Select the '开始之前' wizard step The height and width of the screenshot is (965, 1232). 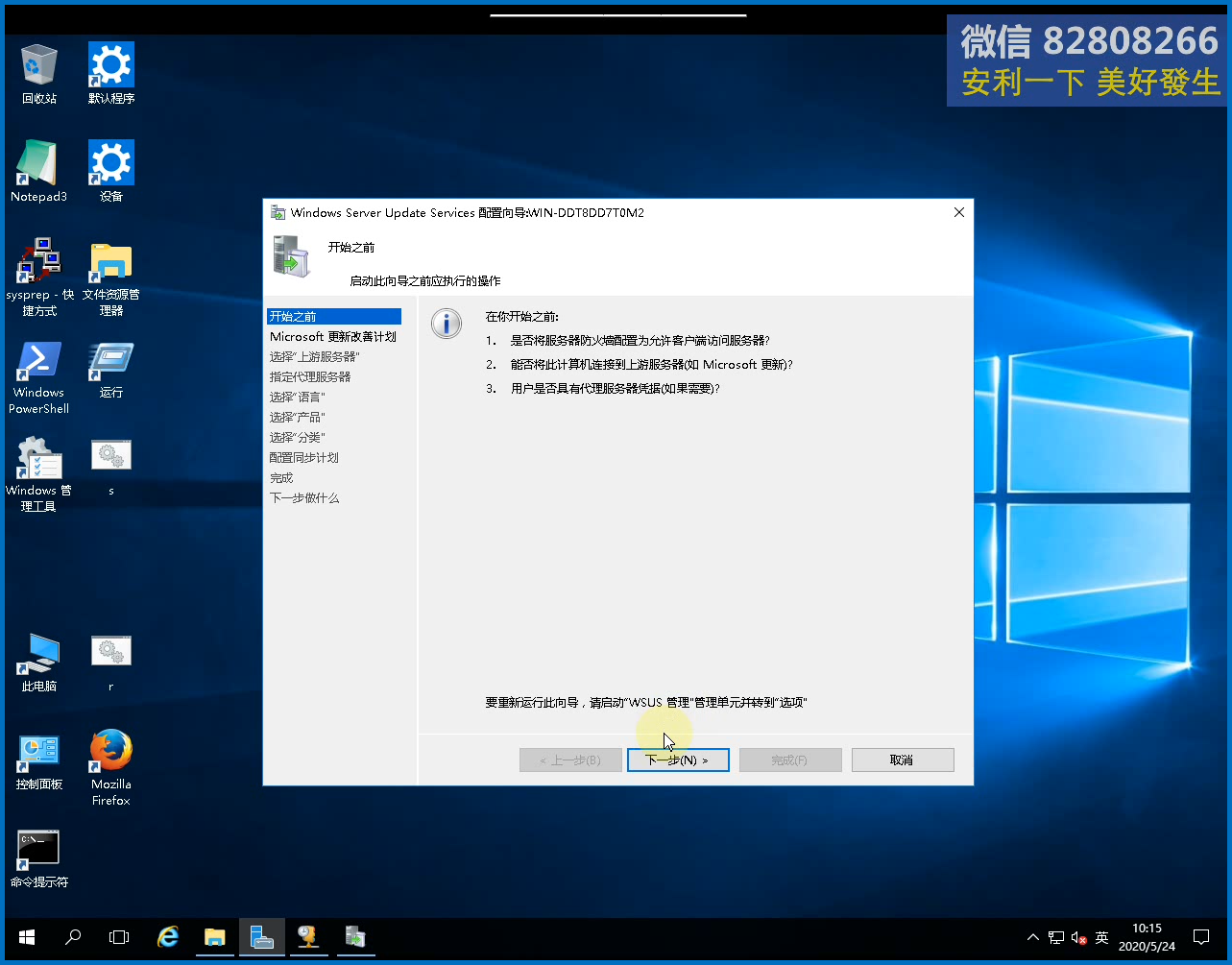[334, 316]
